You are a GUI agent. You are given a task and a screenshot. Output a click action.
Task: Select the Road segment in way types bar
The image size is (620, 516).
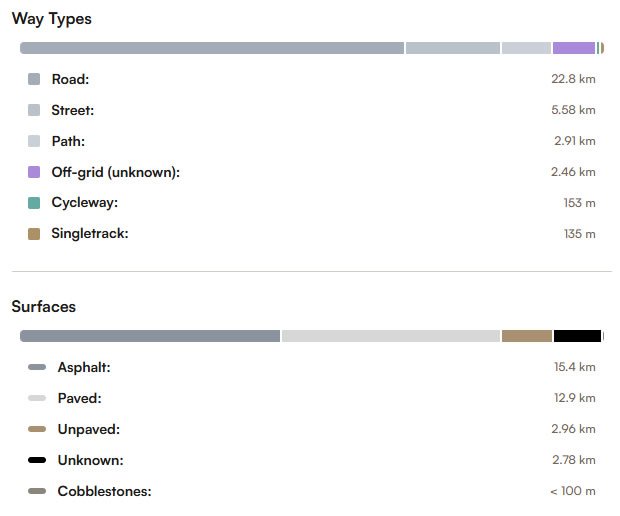(212, 48)
